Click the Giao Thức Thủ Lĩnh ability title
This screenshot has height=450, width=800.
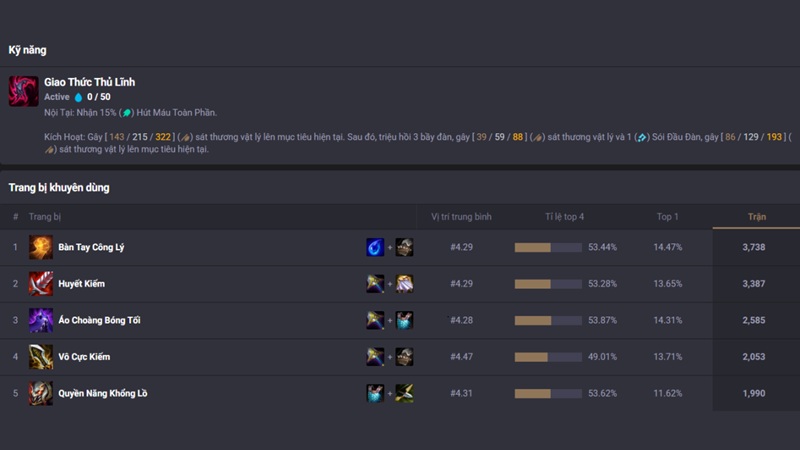click(x=89, y=82)
